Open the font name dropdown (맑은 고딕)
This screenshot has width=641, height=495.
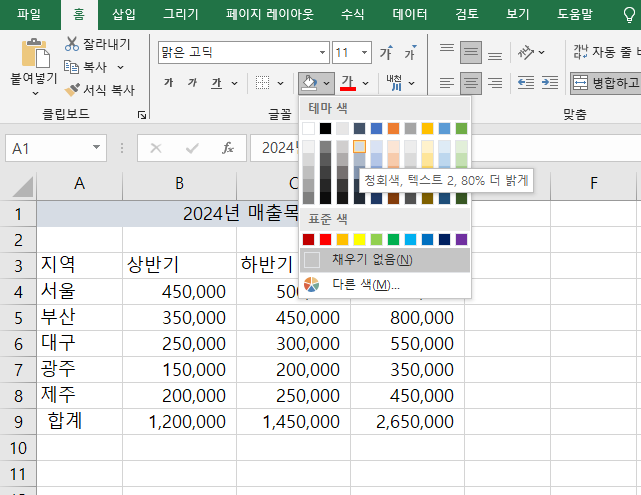coord(323,52)
